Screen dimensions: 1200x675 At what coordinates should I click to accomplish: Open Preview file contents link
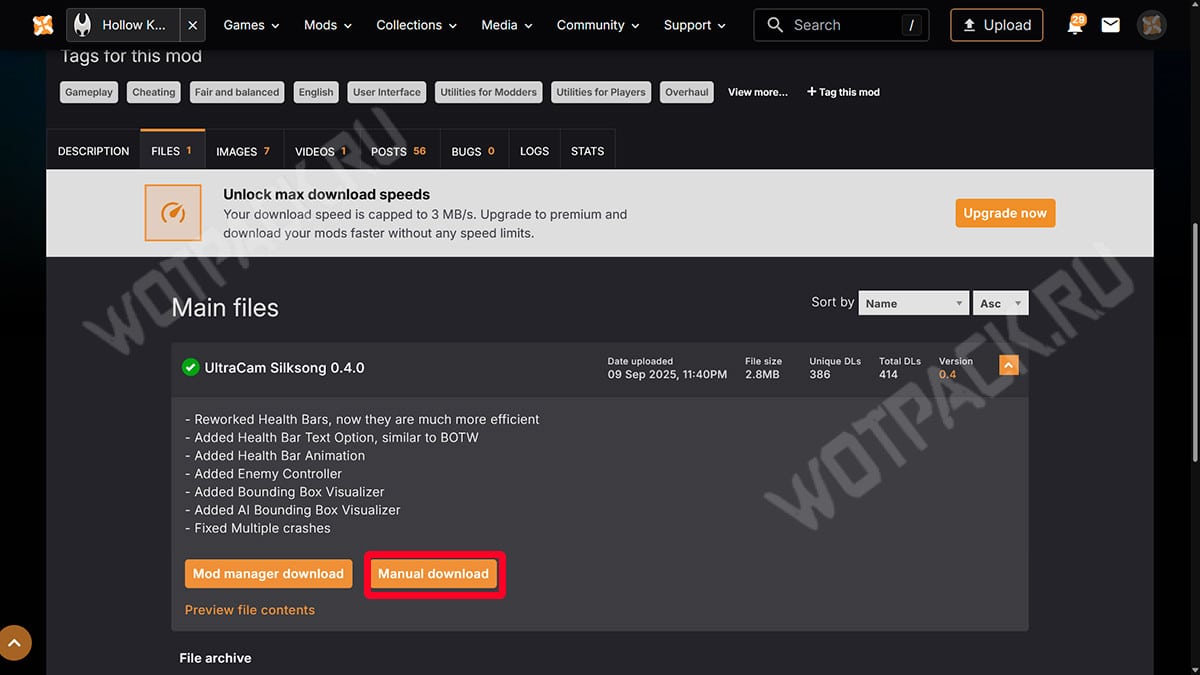point(250,610)
